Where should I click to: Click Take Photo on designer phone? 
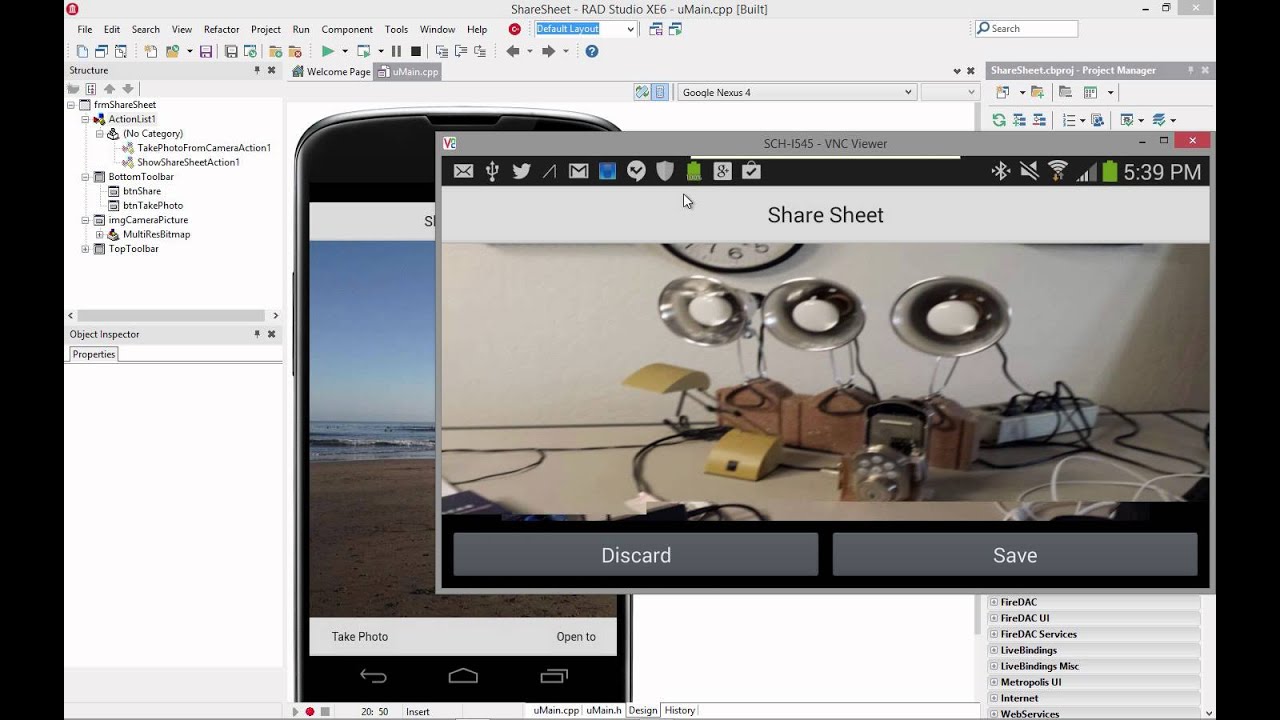360,637
